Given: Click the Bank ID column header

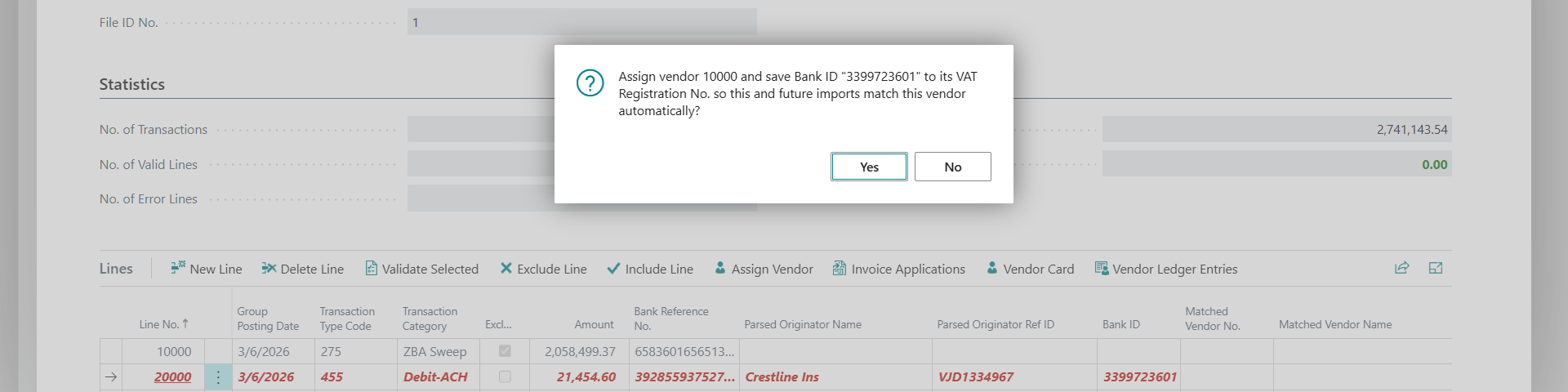Looking at the screenshot, I should (x=1121, y=324).
